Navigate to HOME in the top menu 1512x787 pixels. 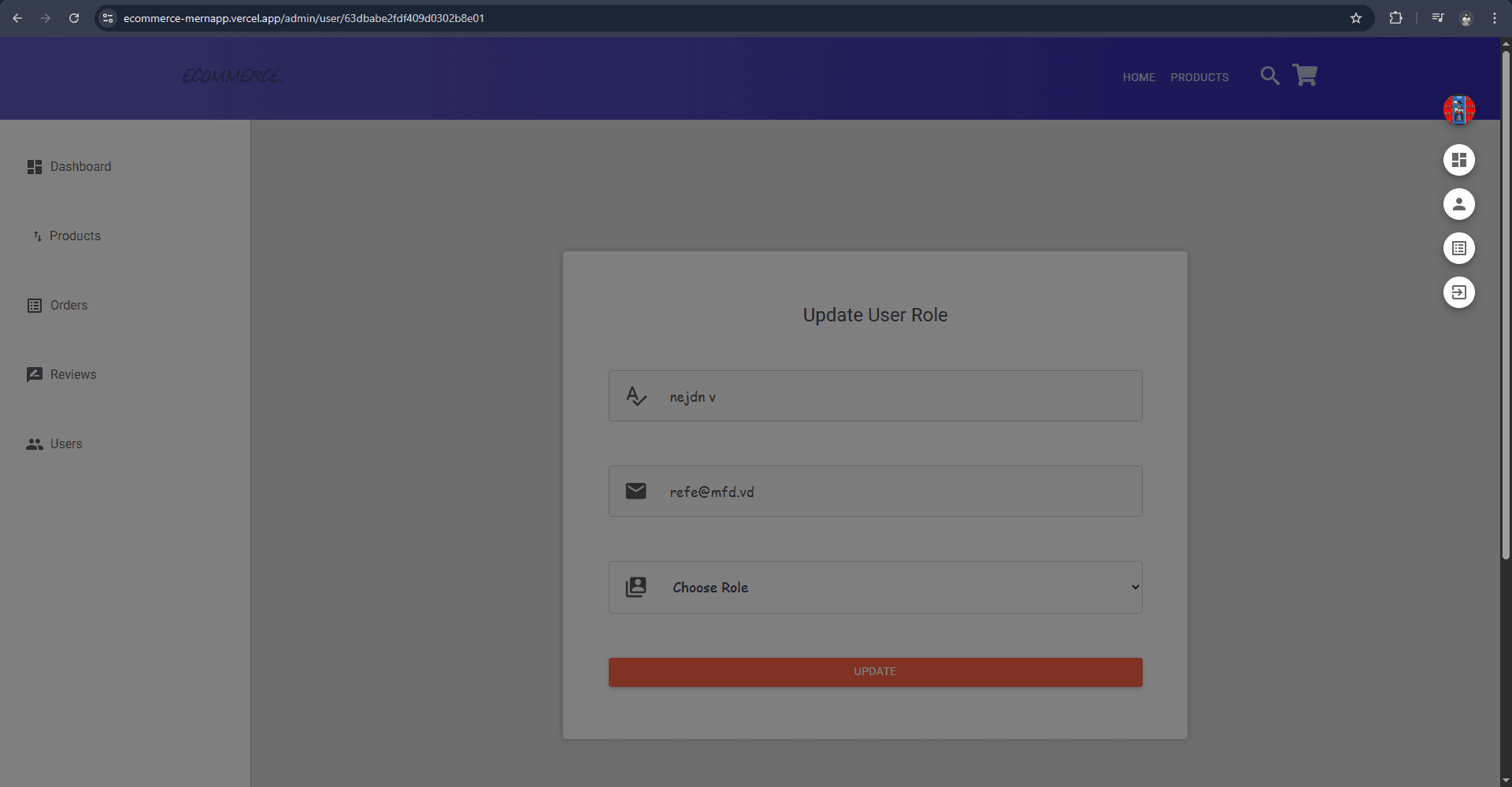pos(1139,77)
